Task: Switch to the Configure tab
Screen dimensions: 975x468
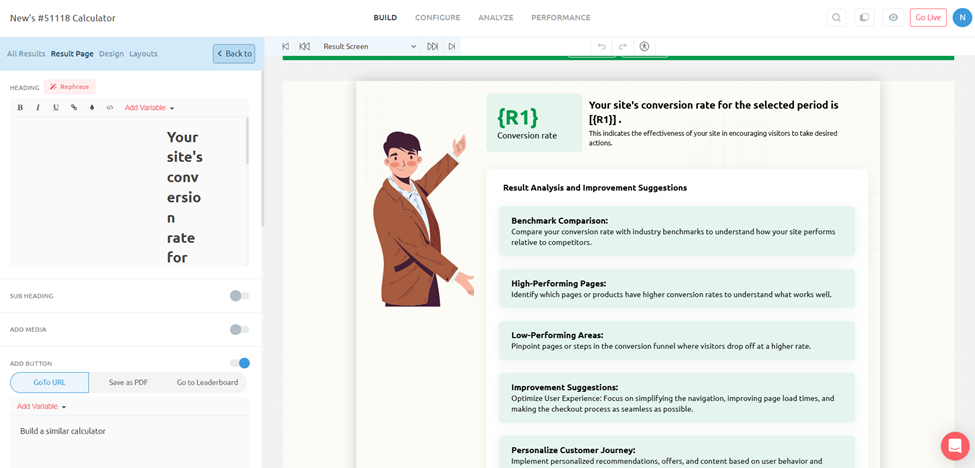Action: click(x=437, y=18)
